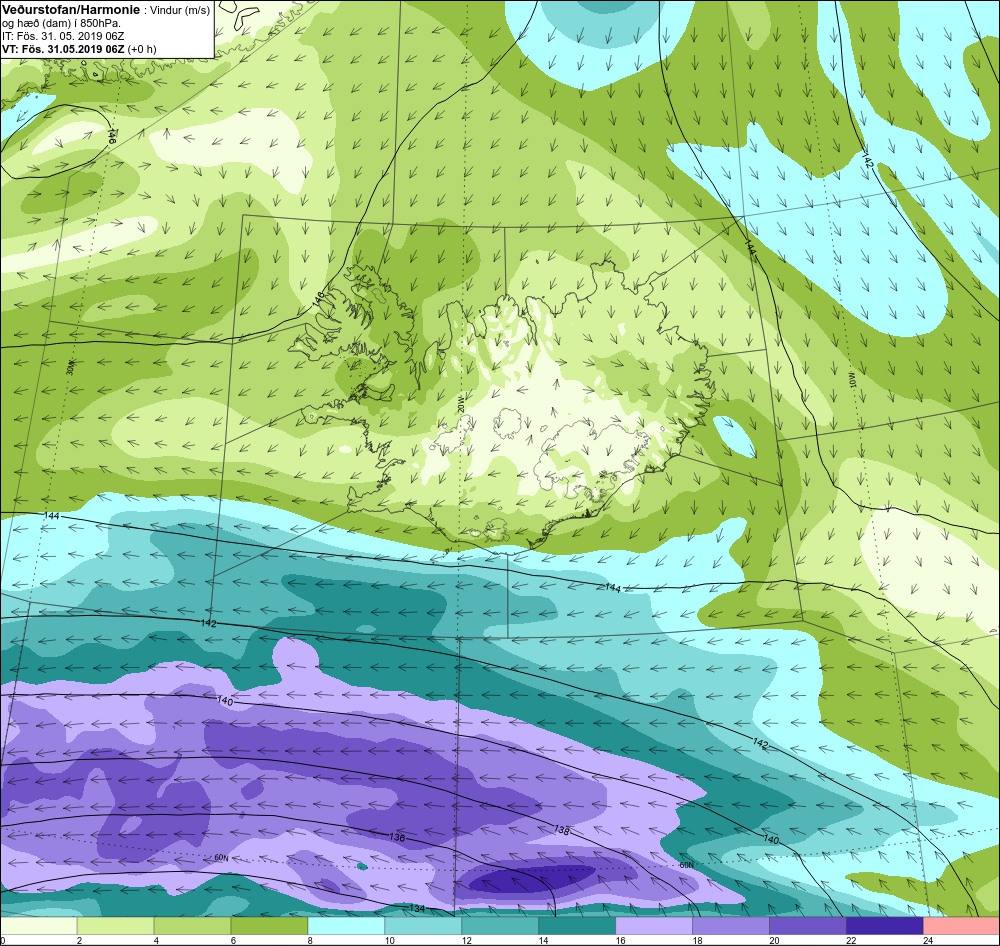Click the "Vindur (m/s)" label in header
The image size is (1000, 946).
point(180,11)
